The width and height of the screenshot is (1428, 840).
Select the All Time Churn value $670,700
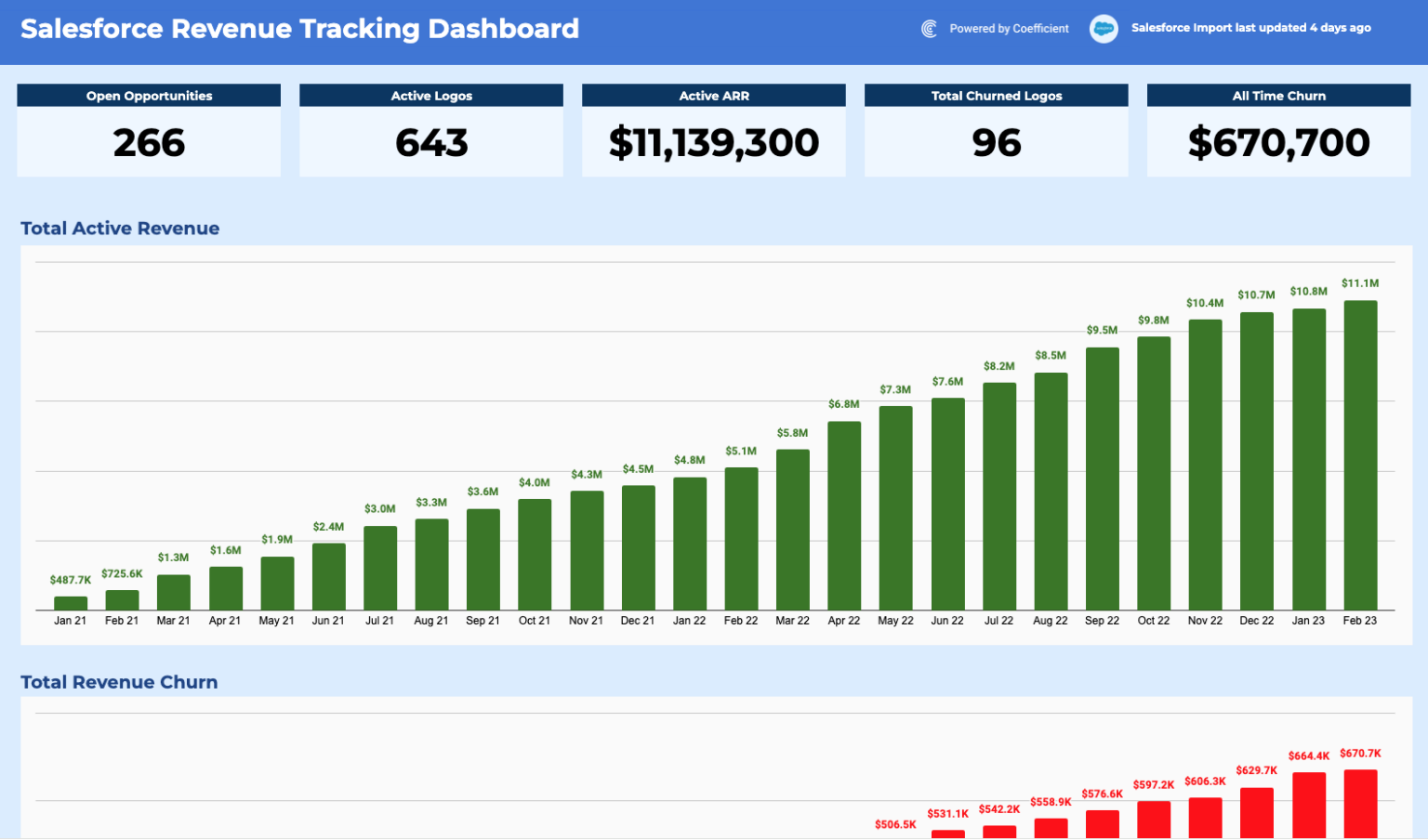[1278, 143]
